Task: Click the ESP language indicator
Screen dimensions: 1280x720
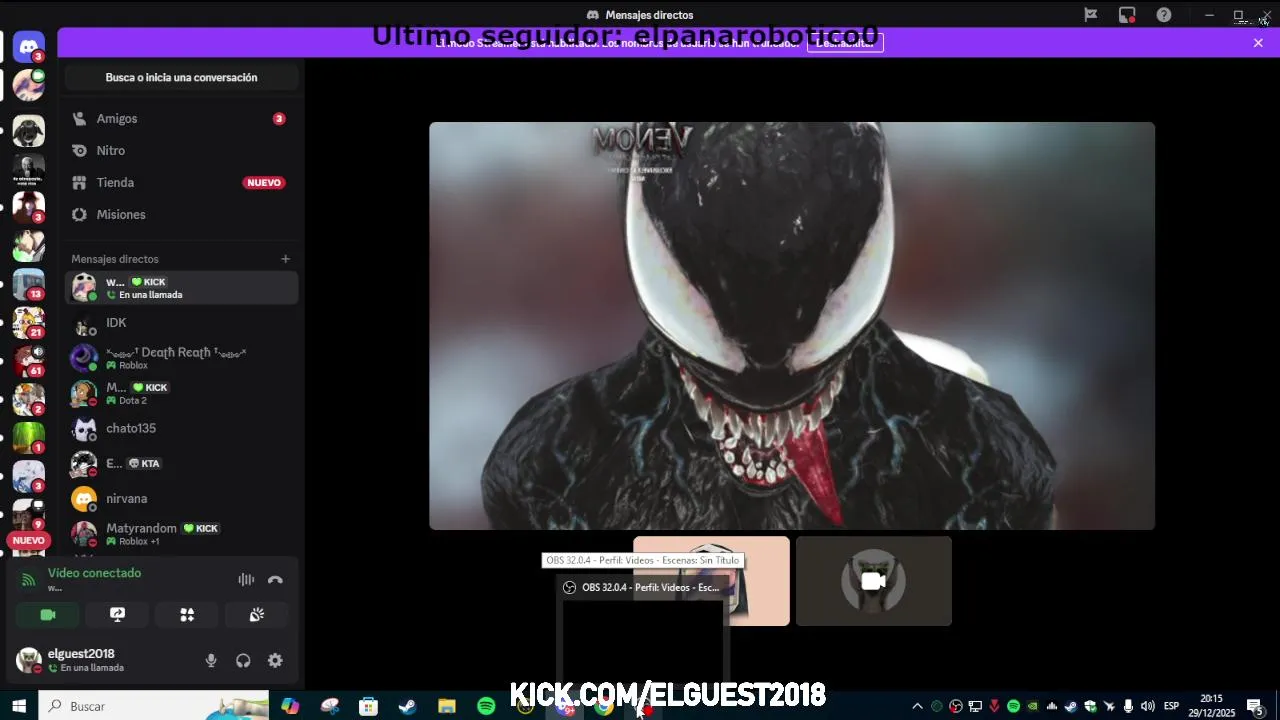Action: [1170, 706]
